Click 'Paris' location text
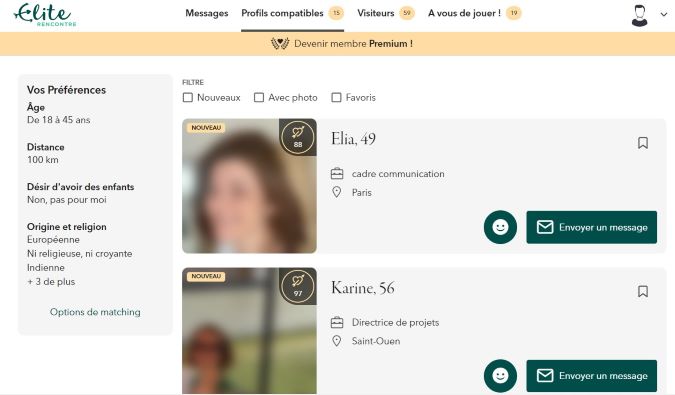675x395 pixels. [x=362, y=193]
